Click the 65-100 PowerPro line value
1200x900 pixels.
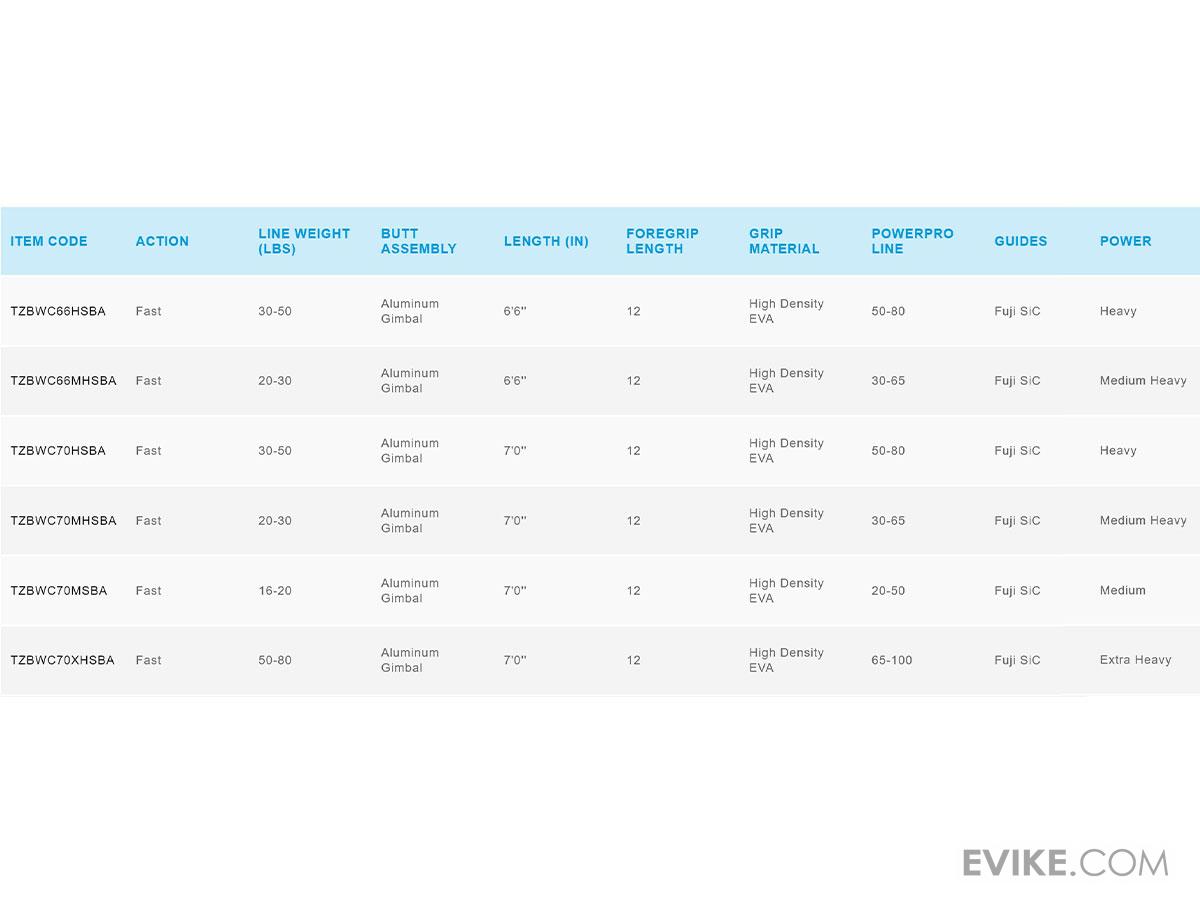click(x=891, y=660)
